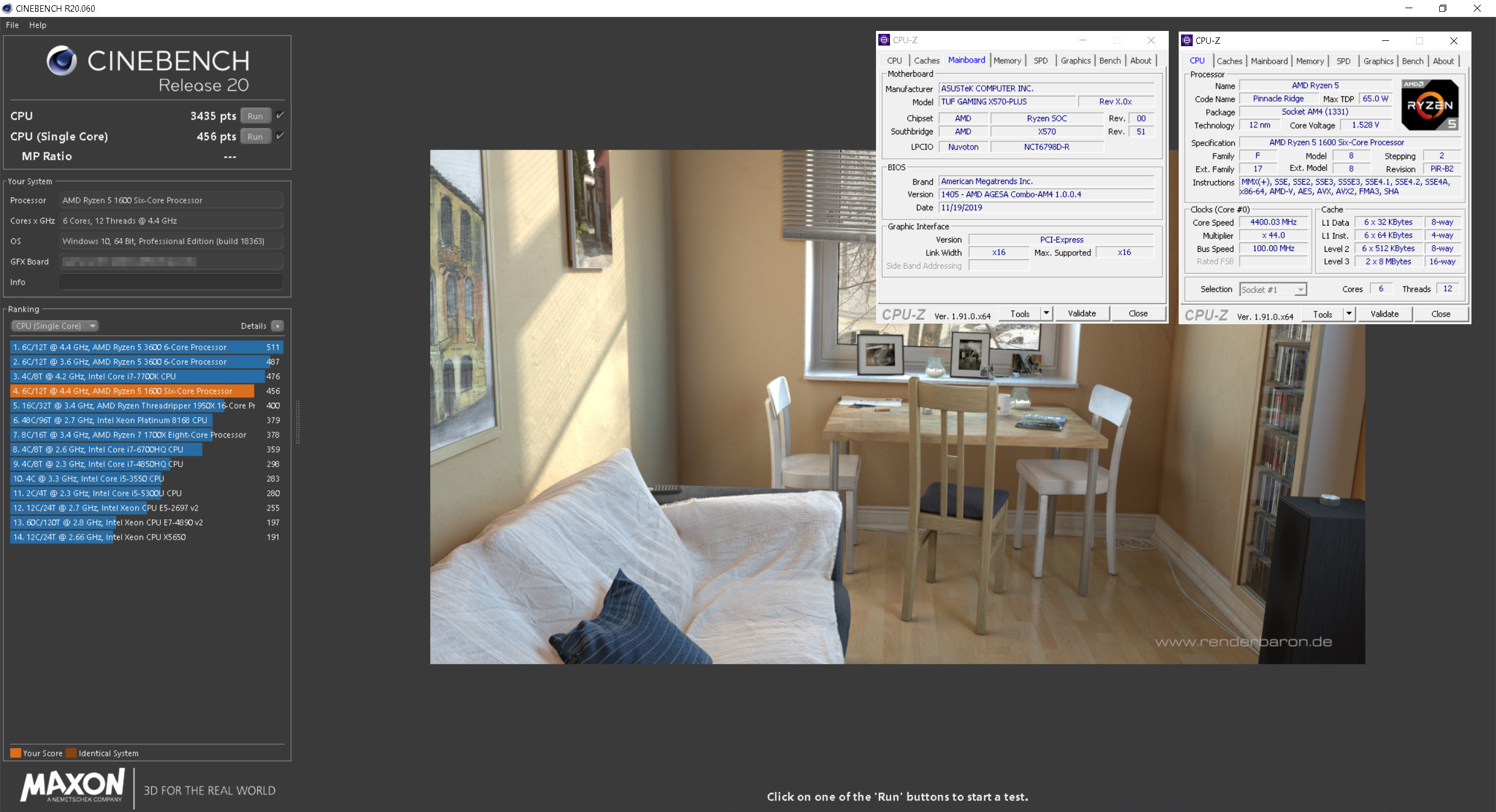Click the Your Score orange legend swatch
This screenshot has width=1496, height=812.
coord(16,752)
